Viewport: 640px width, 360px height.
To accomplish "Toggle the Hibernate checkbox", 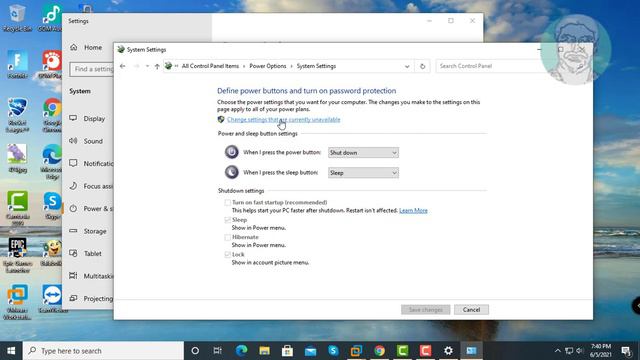I will [x=227, y=237].
